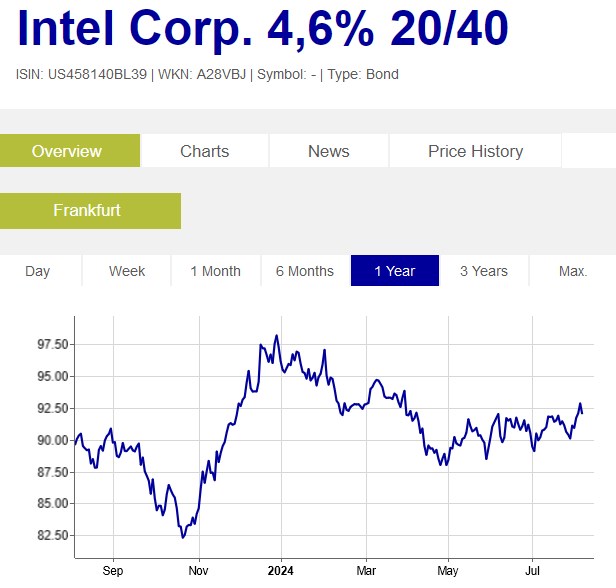Screen dimensions: 616x588
Task: Set chart range to Day
Action: point(37,271)
